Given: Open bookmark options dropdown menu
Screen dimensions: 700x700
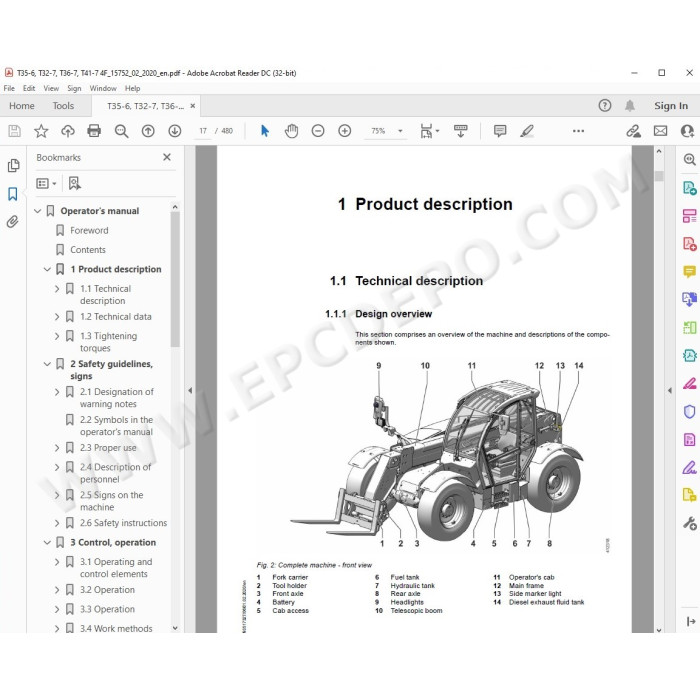Looking at the screenshot, I should (x=46, y=183).
